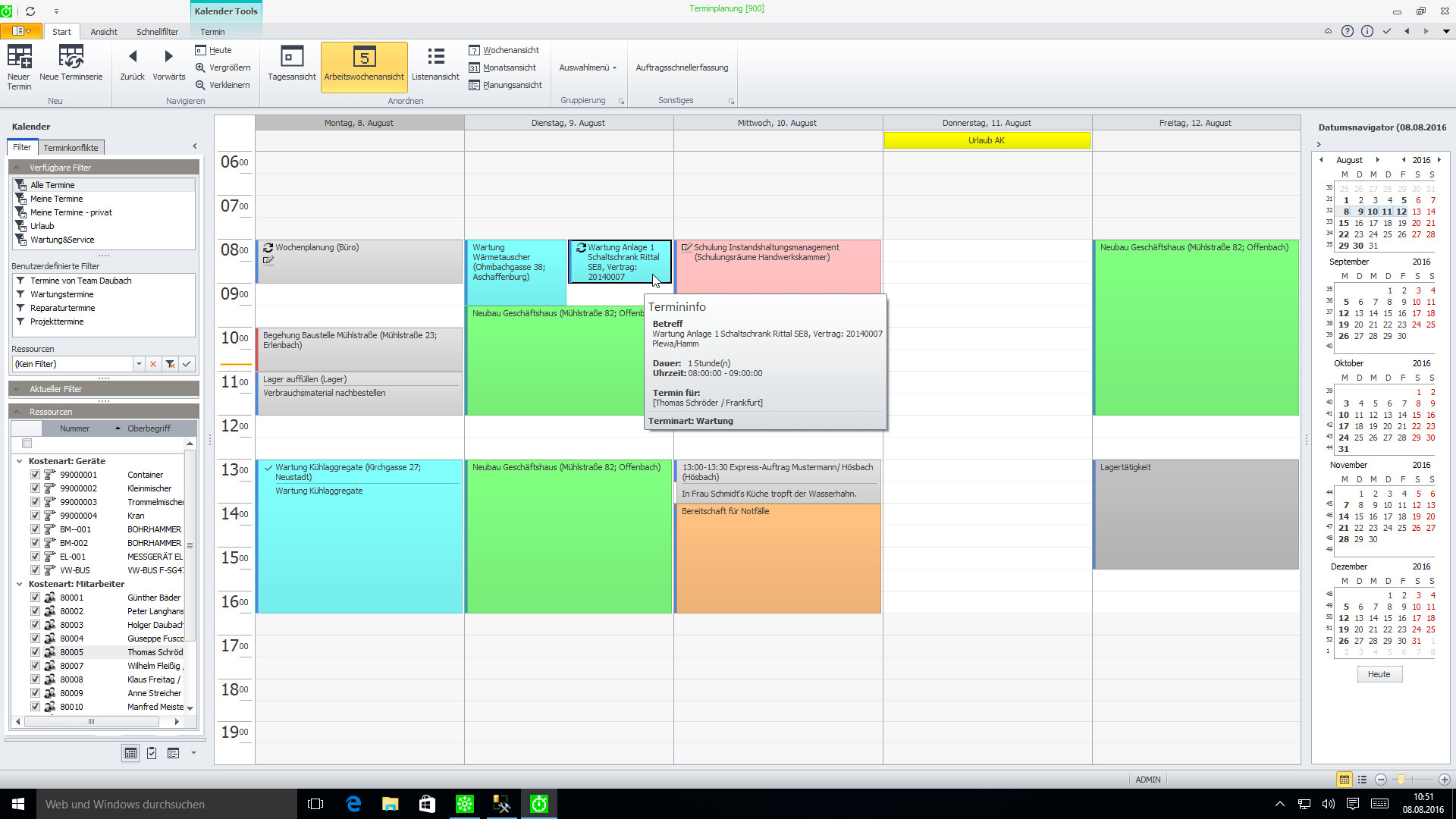The image size is (1456, 819).
Task: Go forward with Vorwärts arrow
Action: coord(168,64)
